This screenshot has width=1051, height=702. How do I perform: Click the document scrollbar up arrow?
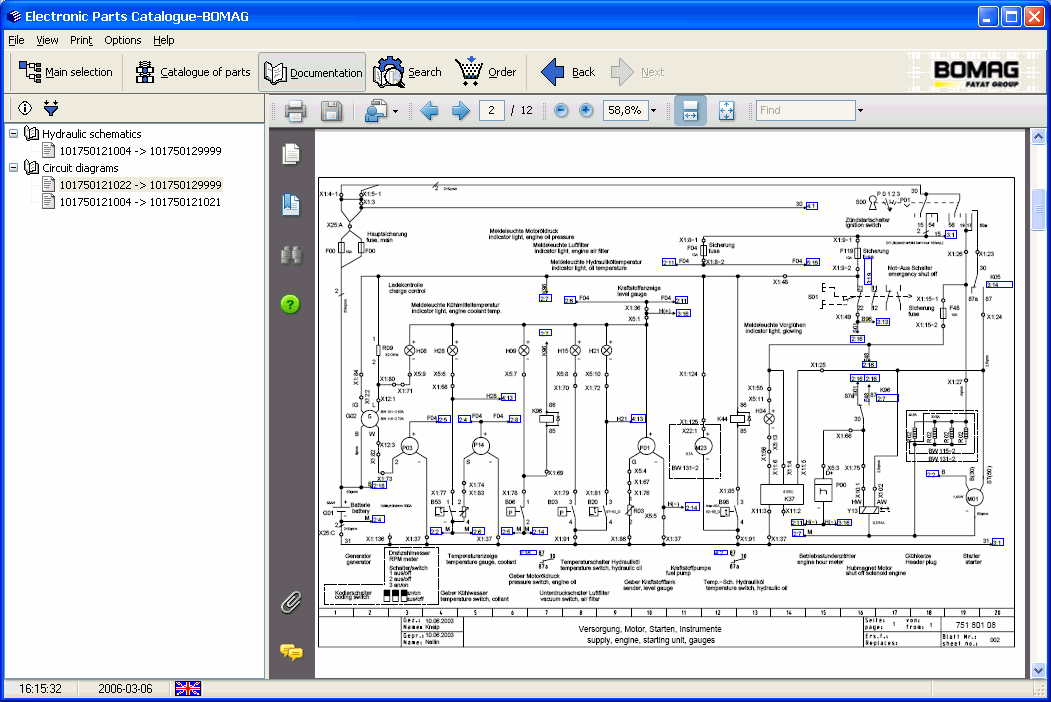coord(1038,137)
